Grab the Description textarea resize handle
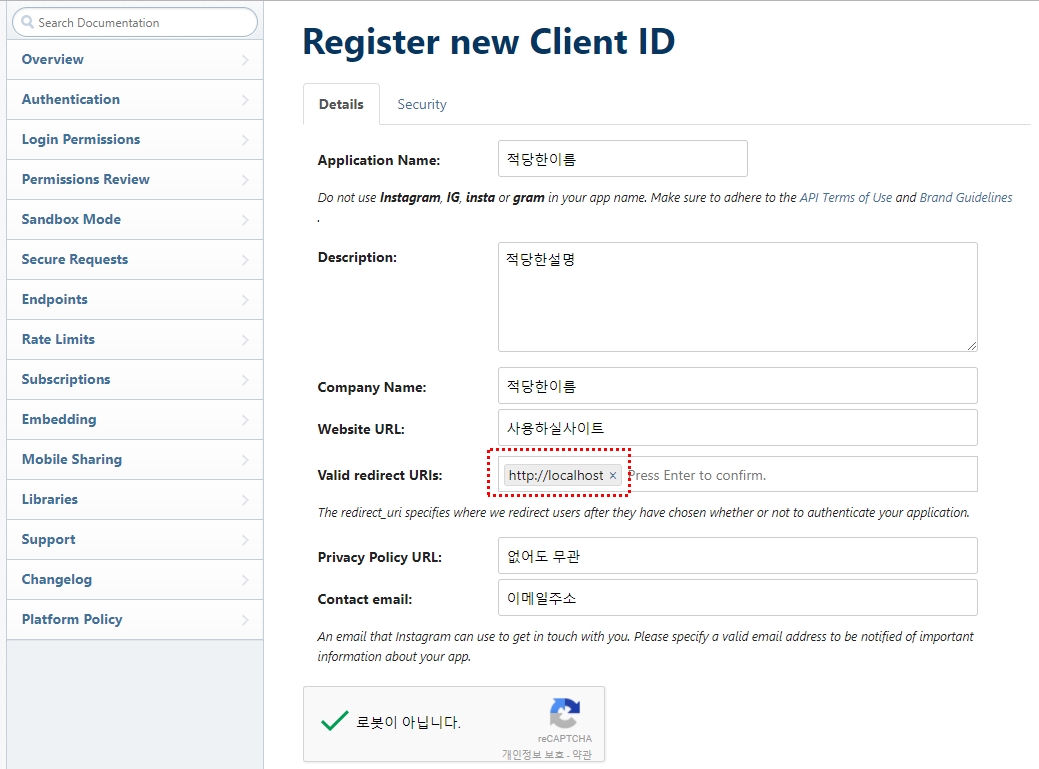Screen dimensions: 1039x769 tap(971, 345)
